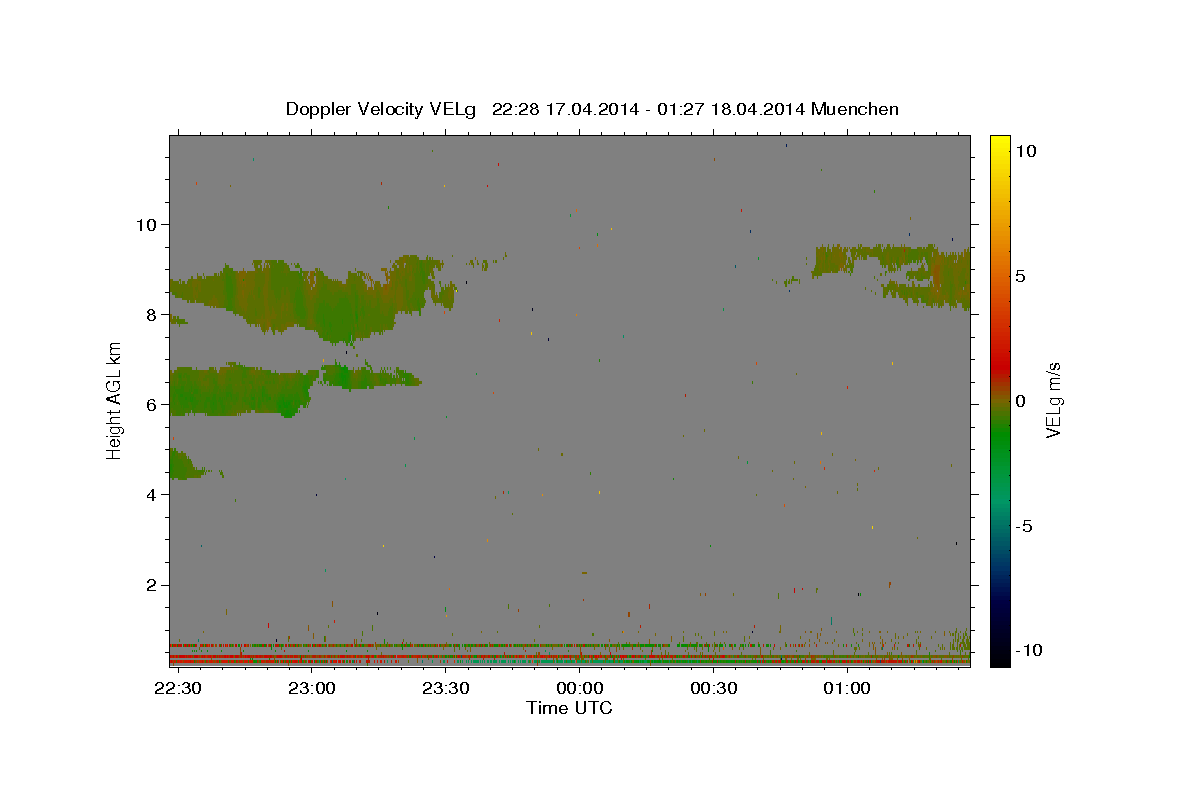This screenshot has height=800, width=1200.
Task: Click the 01:00 time tick label
Action: pyautogui.click(x=847, y=689)
